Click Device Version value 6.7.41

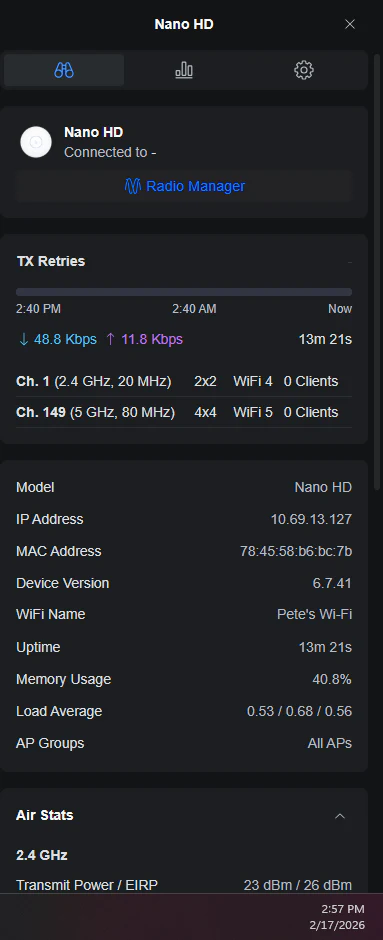[331, 583]
